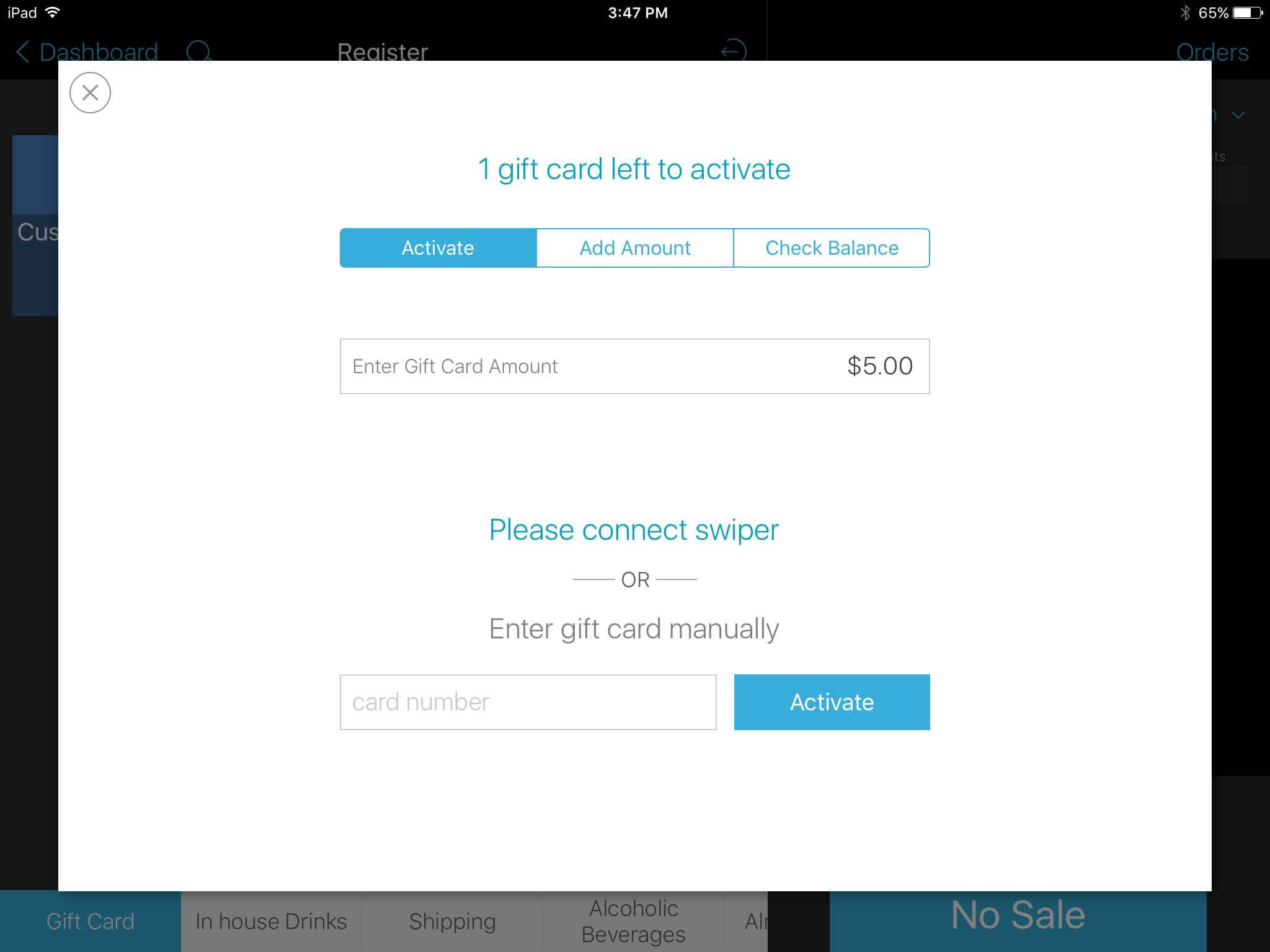1270x952 pixels.
Task: Select the Shipping category tab
Action: 453,921
